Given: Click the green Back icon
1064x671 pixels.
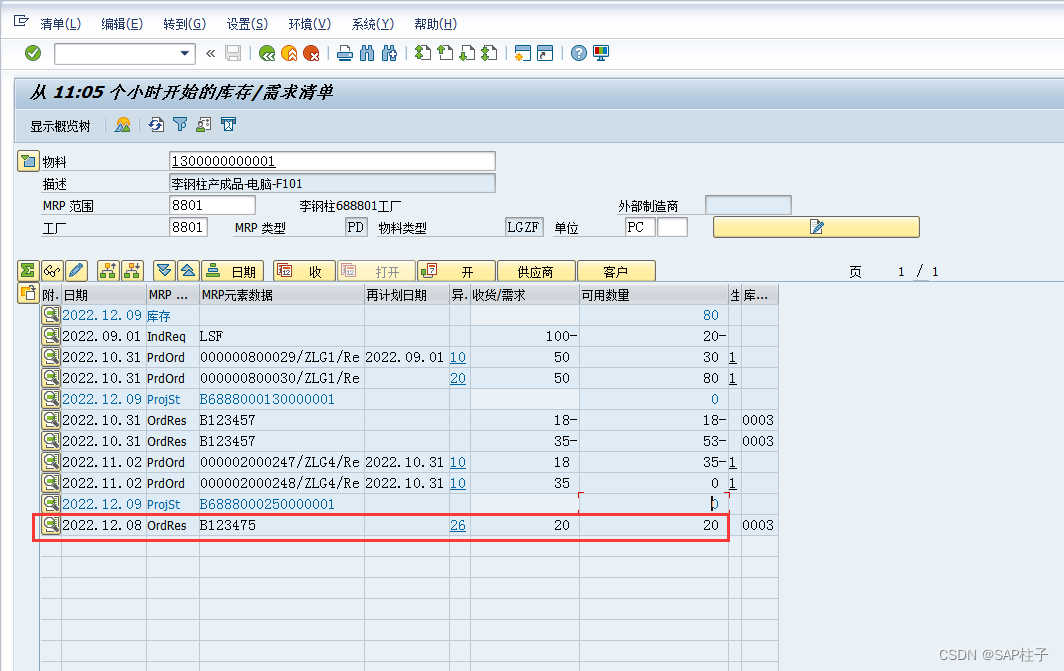Looking at the screenshot, I should coord(267,53).
